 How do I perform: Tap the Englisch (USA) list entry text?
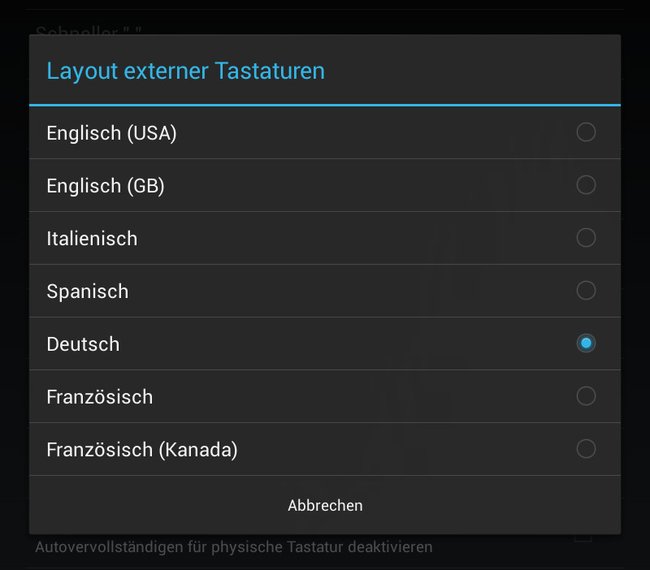112,133
